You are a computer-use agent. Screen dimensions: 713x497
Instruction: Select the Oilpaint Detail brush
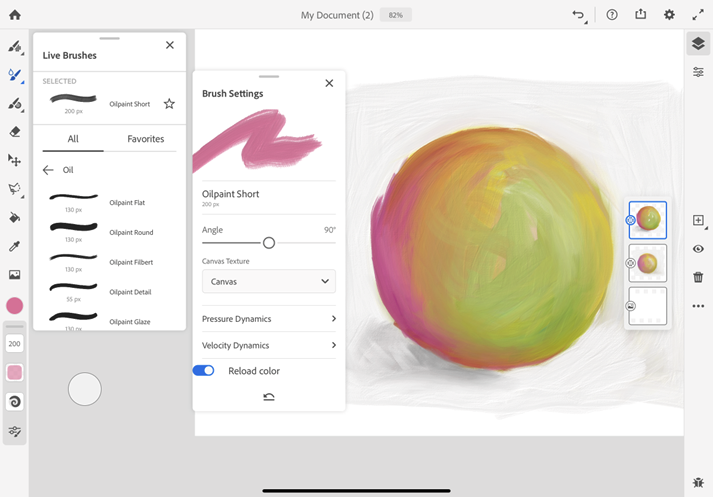pos(109,291)
